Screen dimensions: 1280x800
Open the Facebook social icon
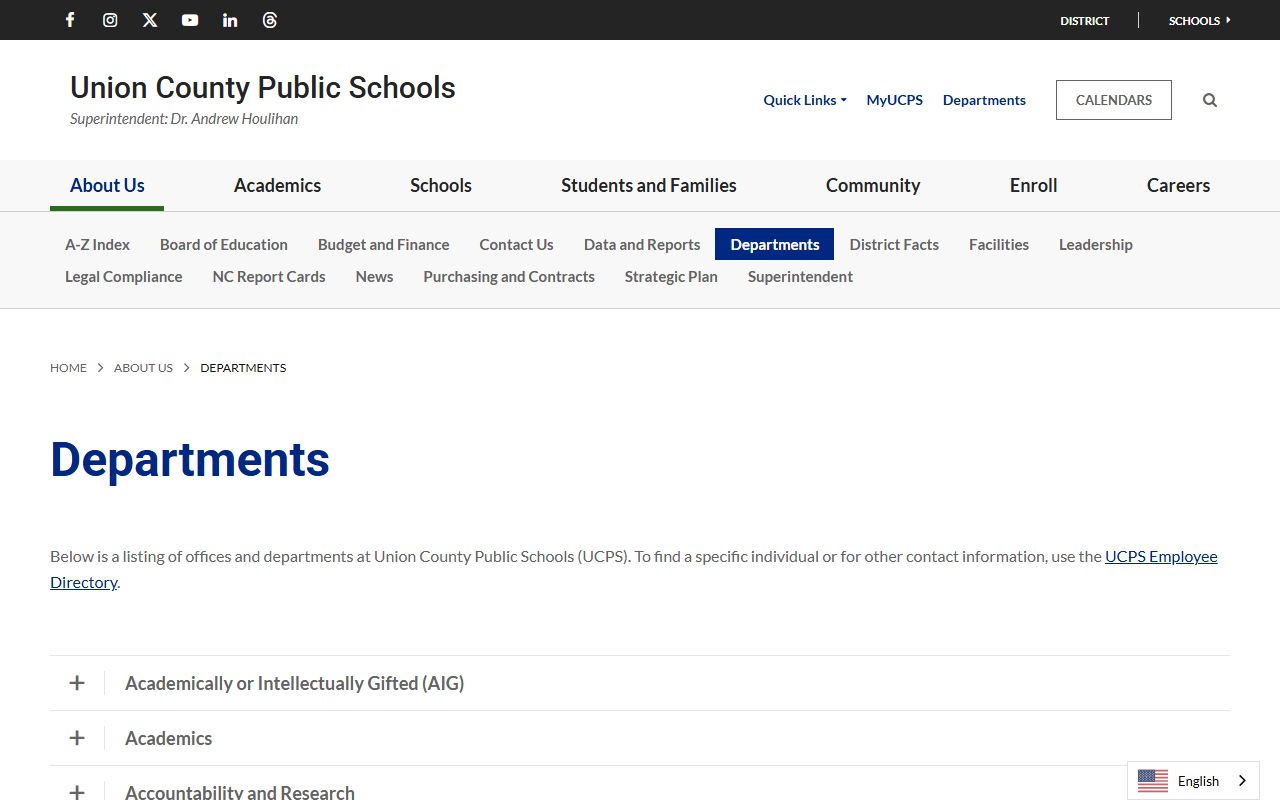coord(70,20)
